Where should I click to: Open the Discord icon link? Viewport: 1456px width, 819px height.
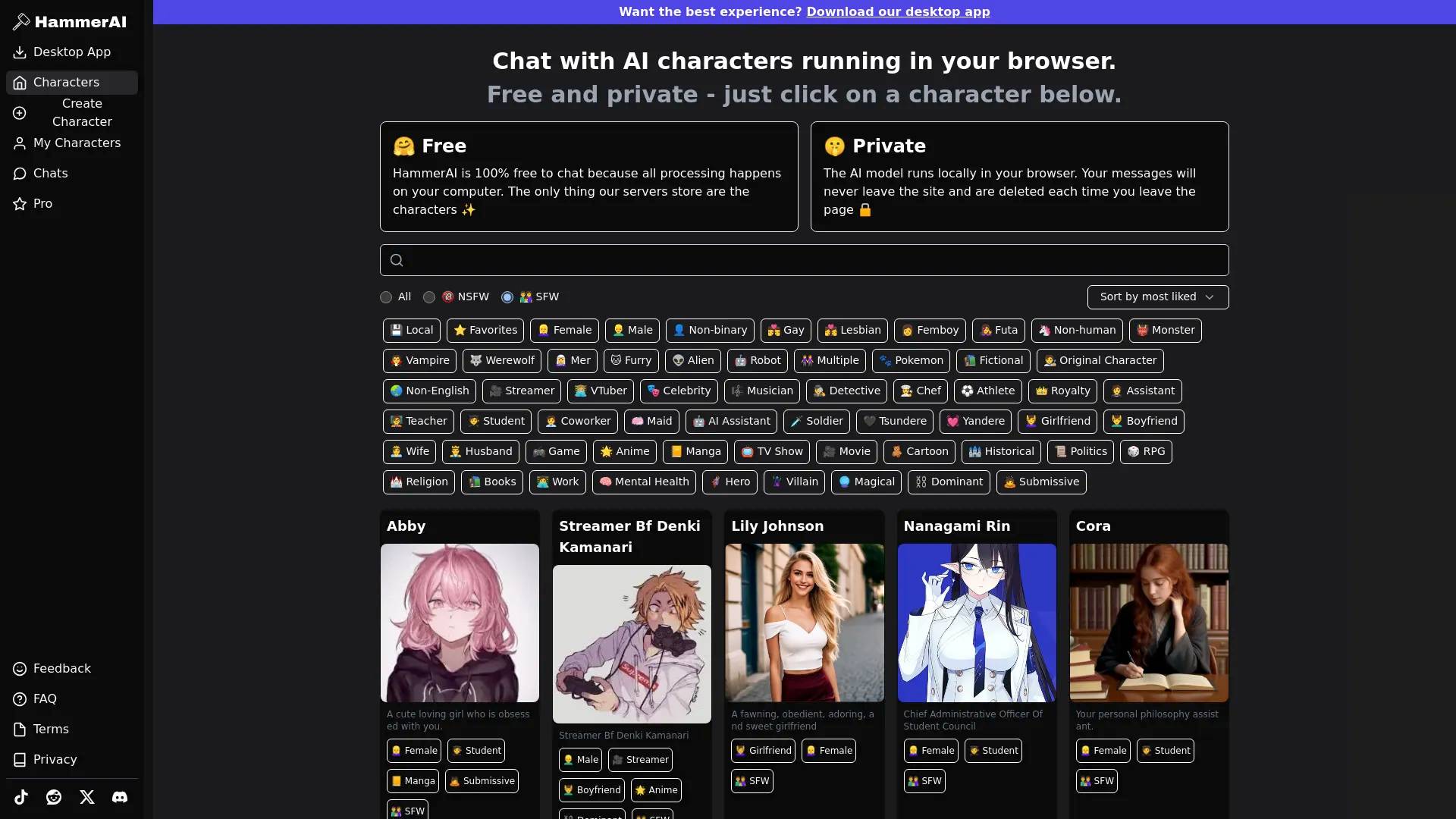pyautogui.click(x=120, y=797)
